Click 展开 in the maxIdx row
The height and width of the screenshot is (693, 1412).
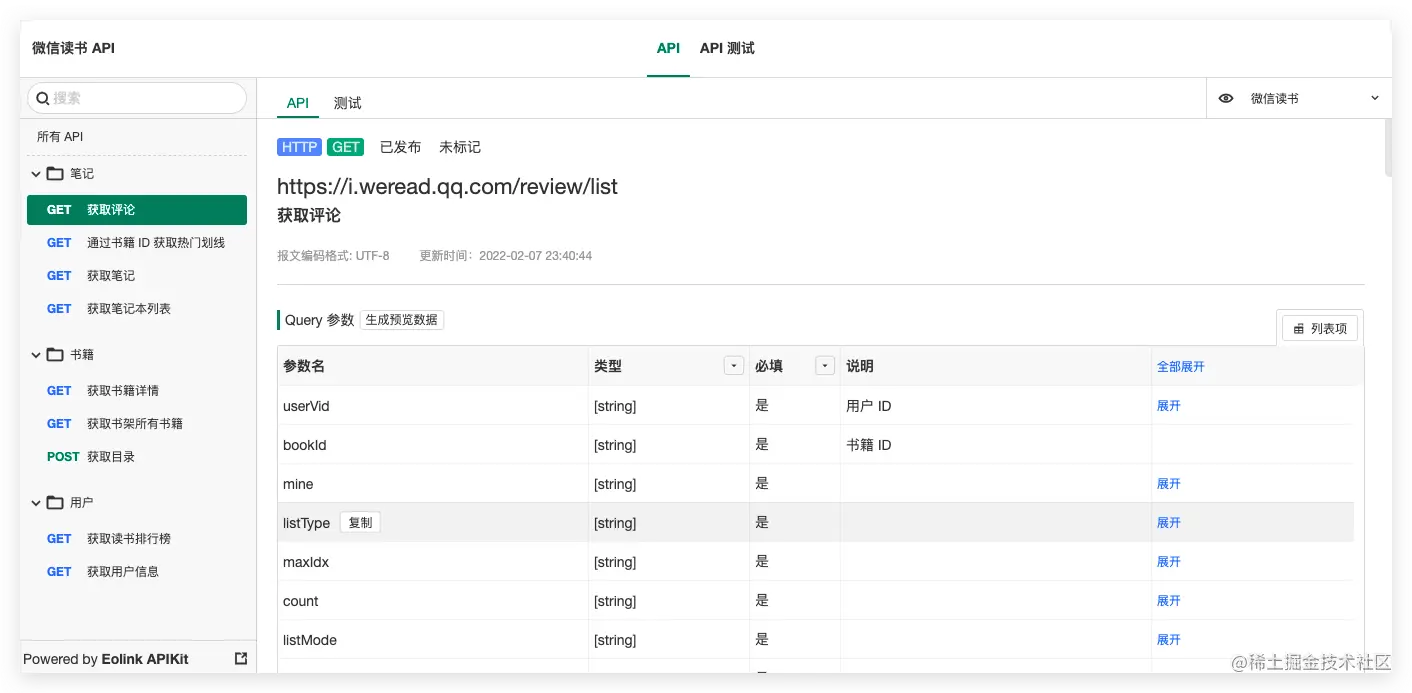(x=1169, y=562)
